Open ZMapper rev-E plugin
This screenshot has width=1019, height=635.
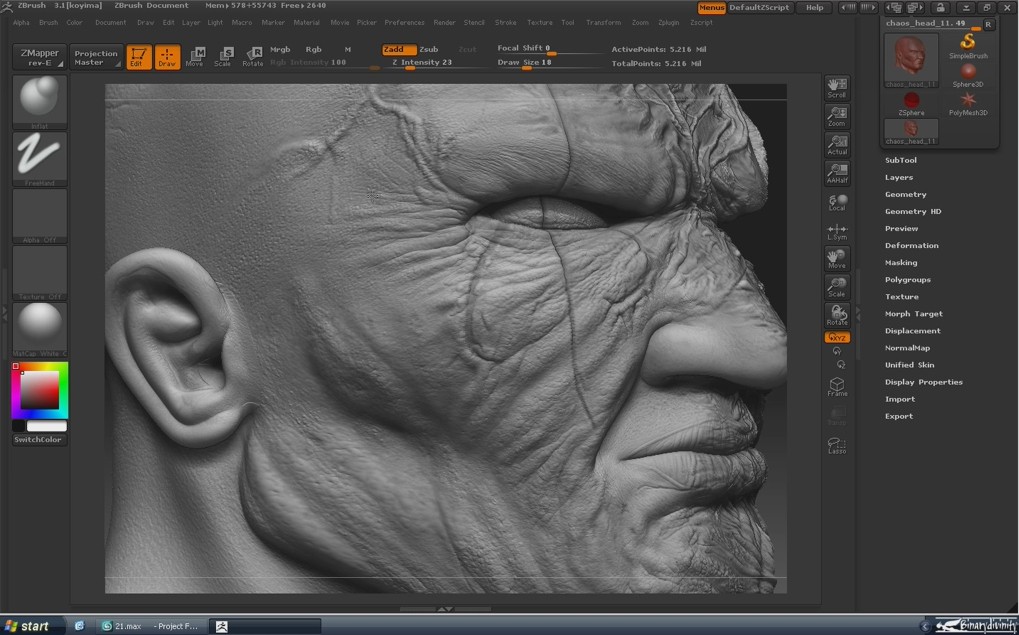[x=40, y=57]
